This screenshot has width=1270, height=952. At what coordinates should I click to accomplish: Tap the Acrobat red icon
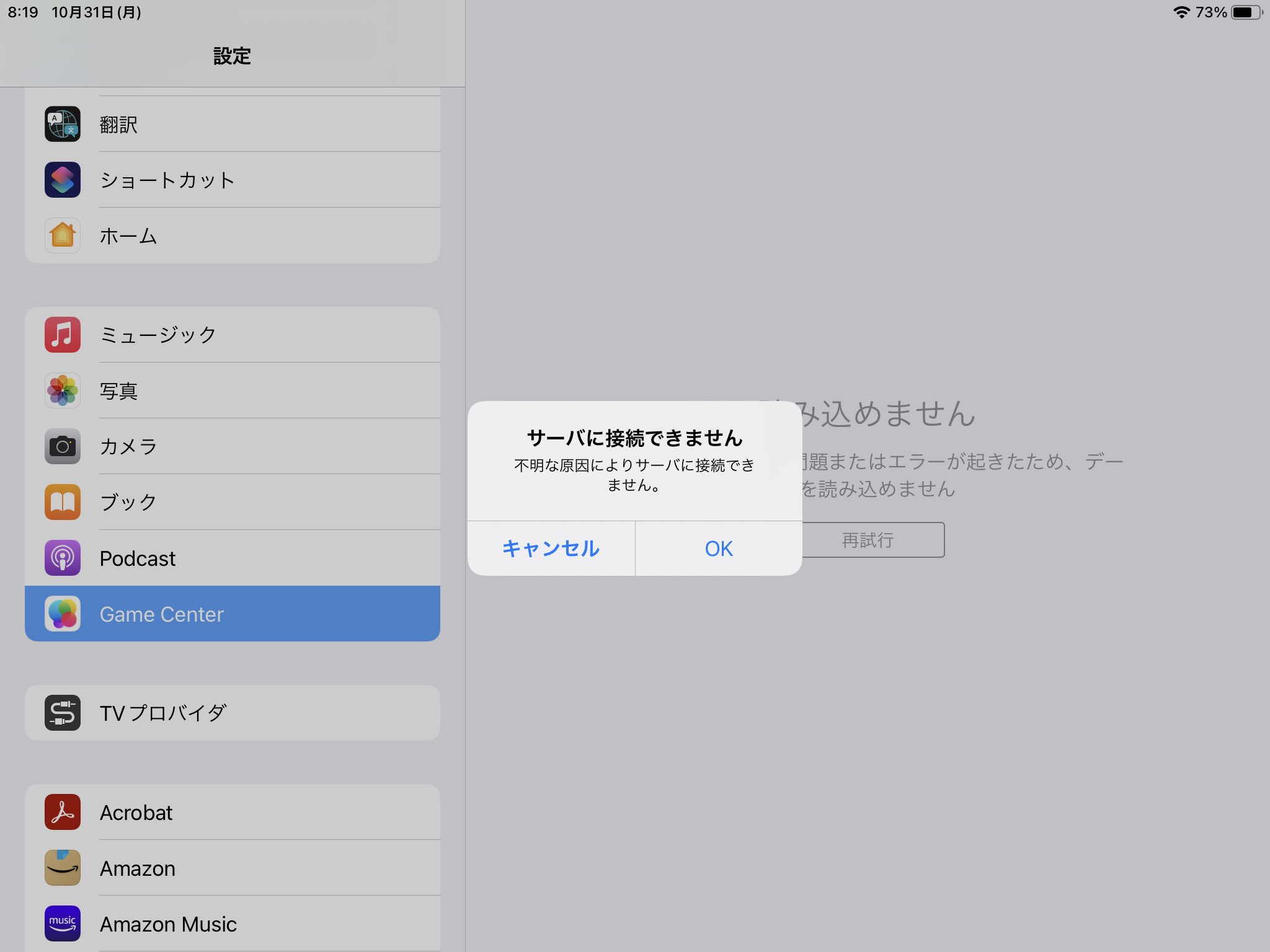click(x=63, y=812)
